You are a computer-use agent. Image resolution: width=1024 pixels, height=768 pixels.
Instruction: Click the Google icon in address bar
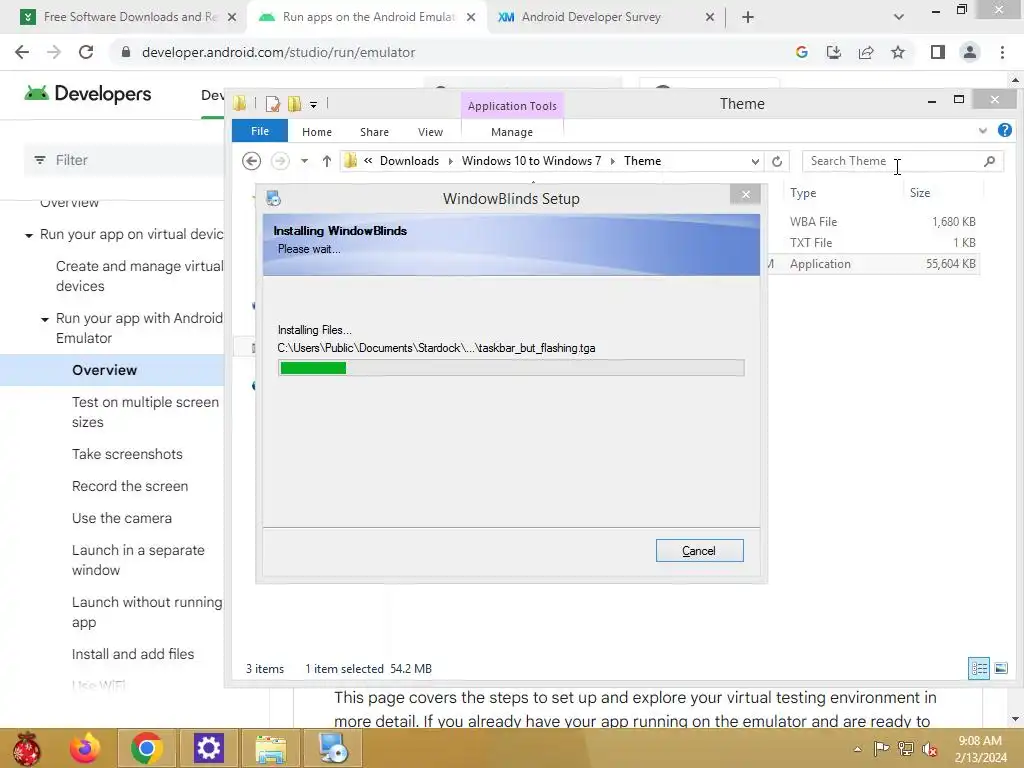pos(802,52)
